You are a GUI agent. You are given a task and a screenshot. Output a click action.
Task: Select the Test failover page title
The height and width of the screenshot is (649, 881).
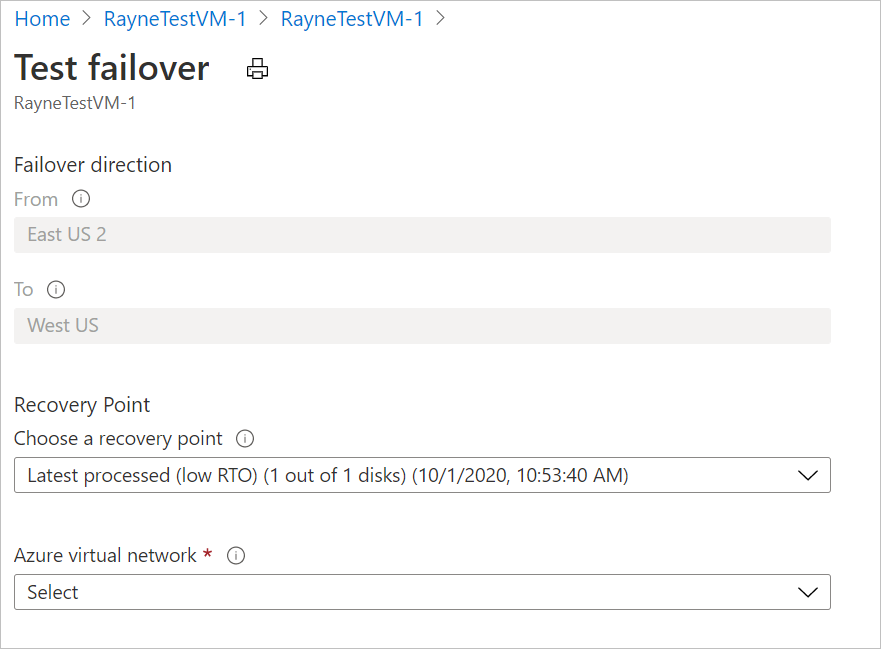pos(111,68)
